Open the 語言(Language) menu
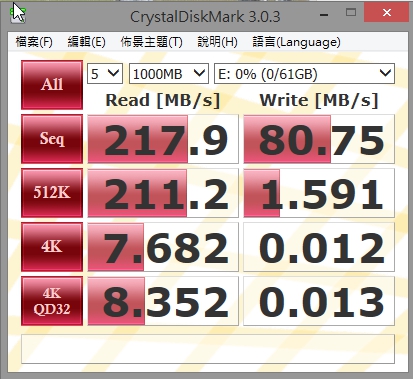This screenshot has height=379, width=413. coord(296,42)
